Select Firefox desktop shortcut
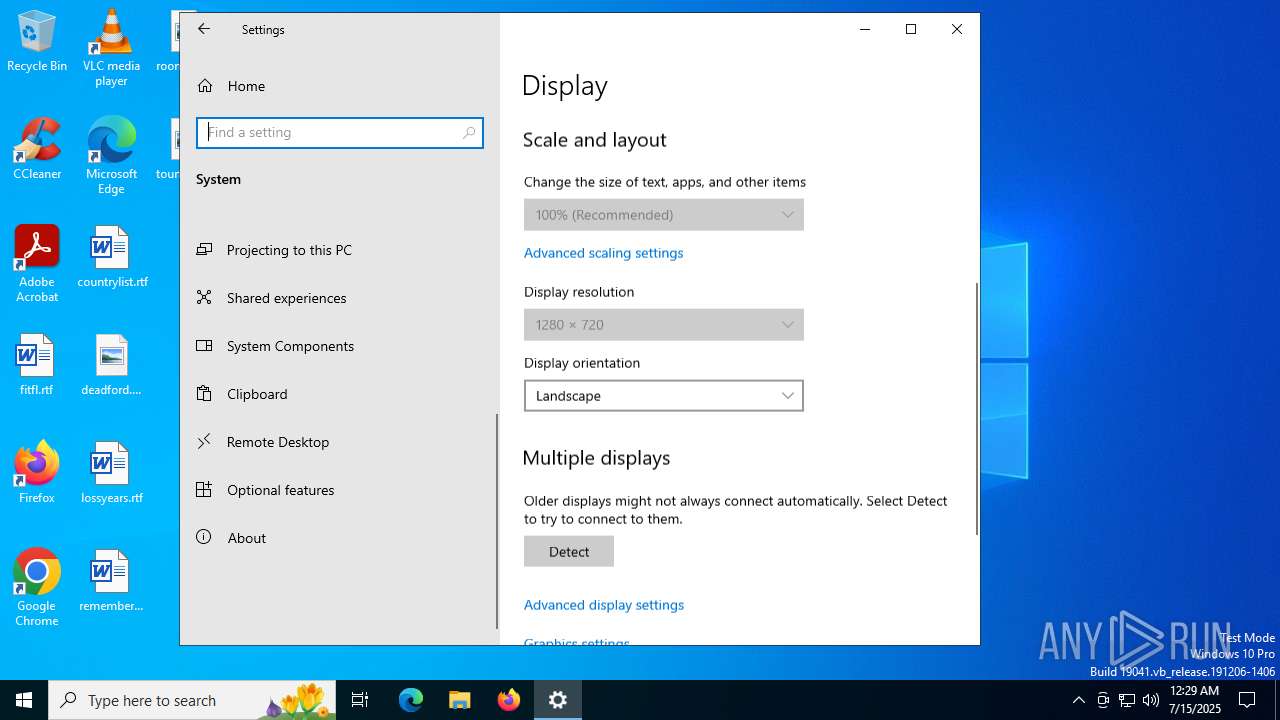 click(37, 473)
